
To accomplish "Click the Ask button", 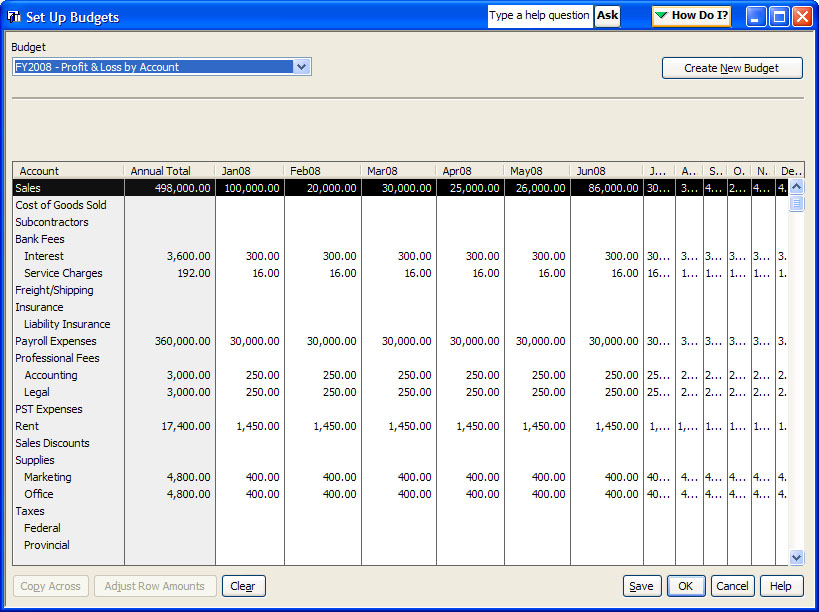I will (607, 16).
